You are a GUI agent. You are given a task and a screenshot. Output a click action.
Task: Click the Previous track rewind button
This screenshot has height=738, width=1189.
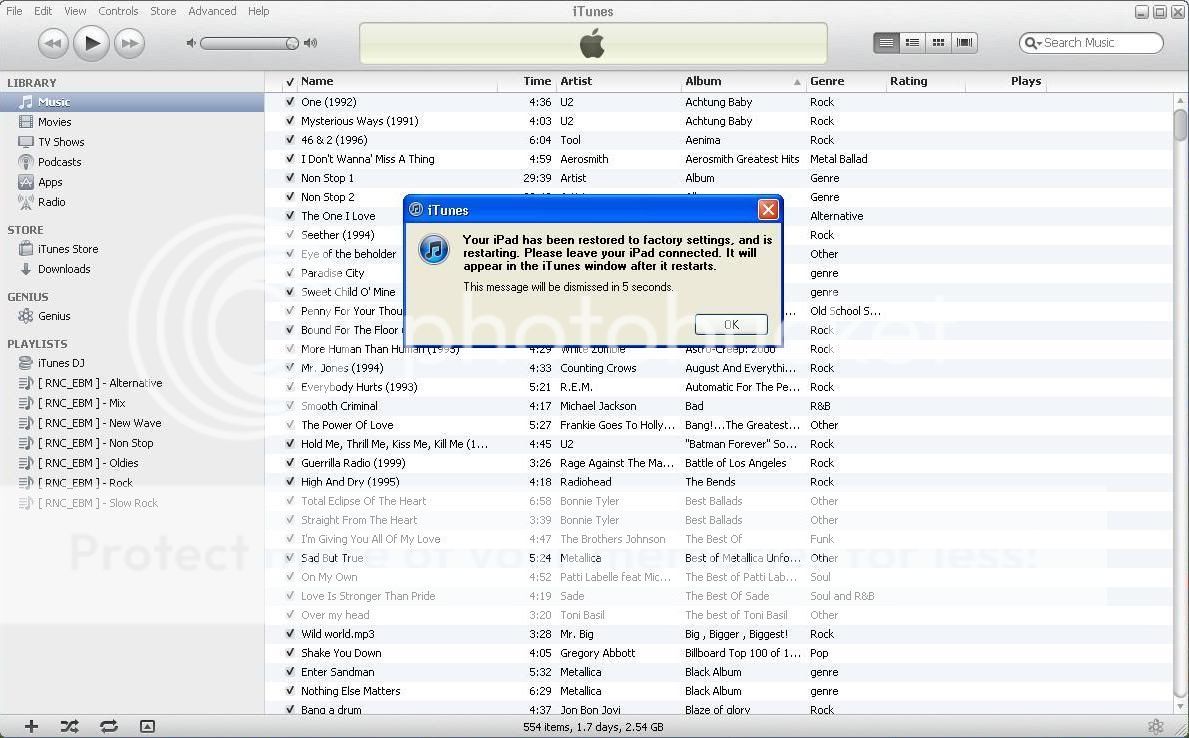click(x=53, y=43)
